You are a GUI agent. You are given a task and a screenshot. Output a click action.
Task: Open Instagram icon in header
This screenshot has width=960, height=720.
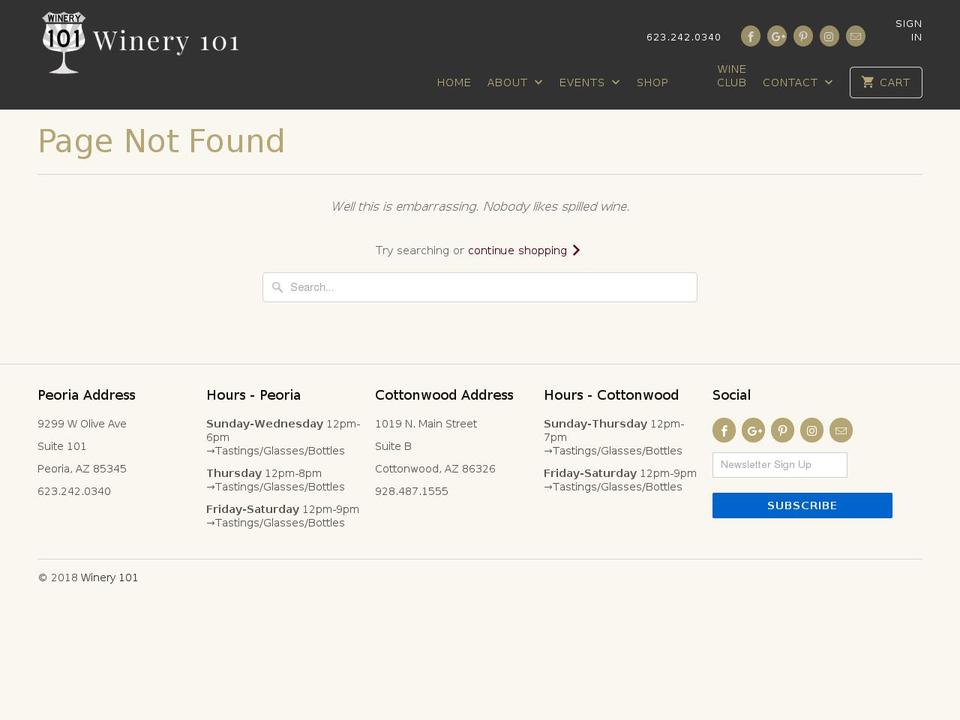click(829, 36)
